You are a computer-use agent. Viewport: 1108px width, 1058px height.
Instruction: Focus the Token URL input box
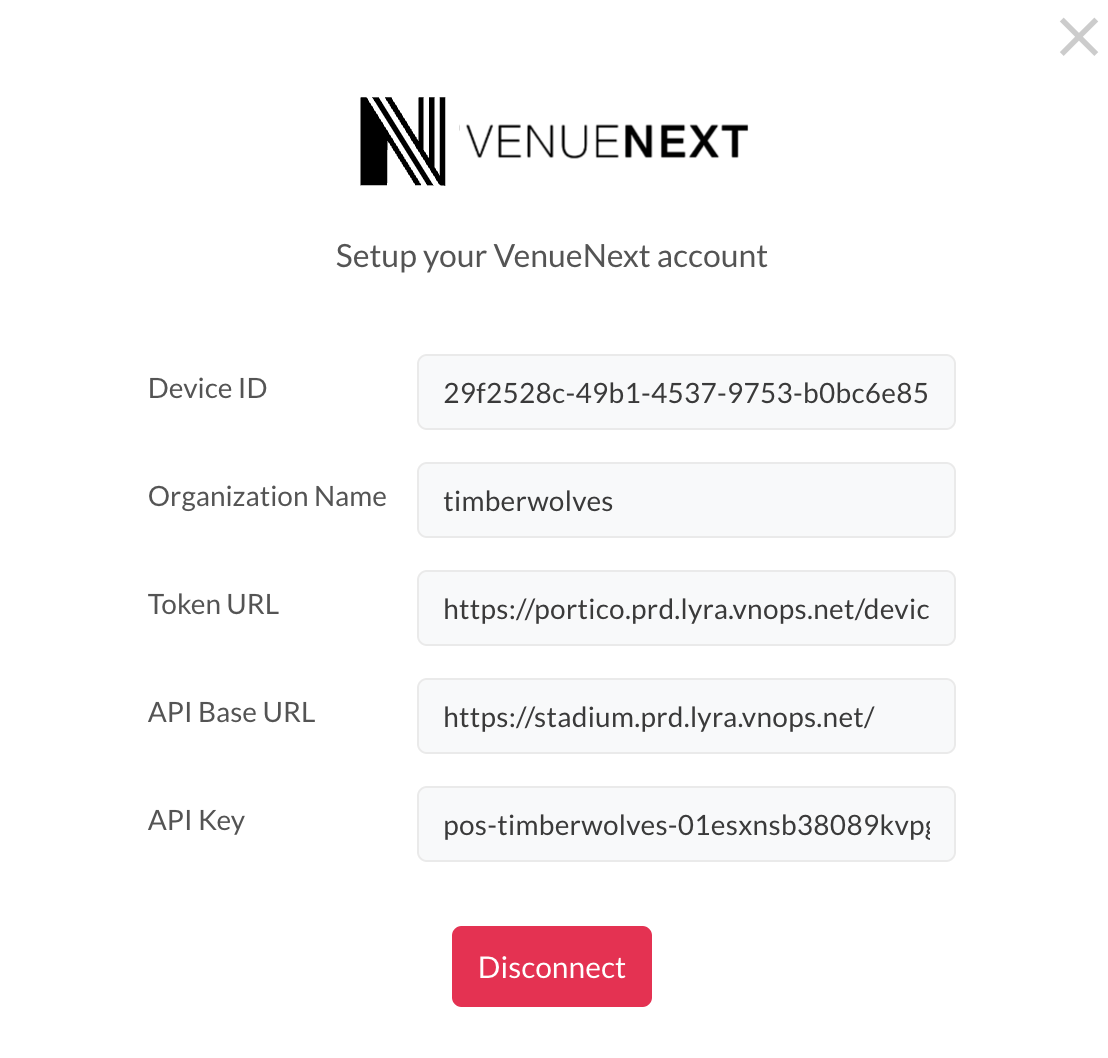click(686, 608)
